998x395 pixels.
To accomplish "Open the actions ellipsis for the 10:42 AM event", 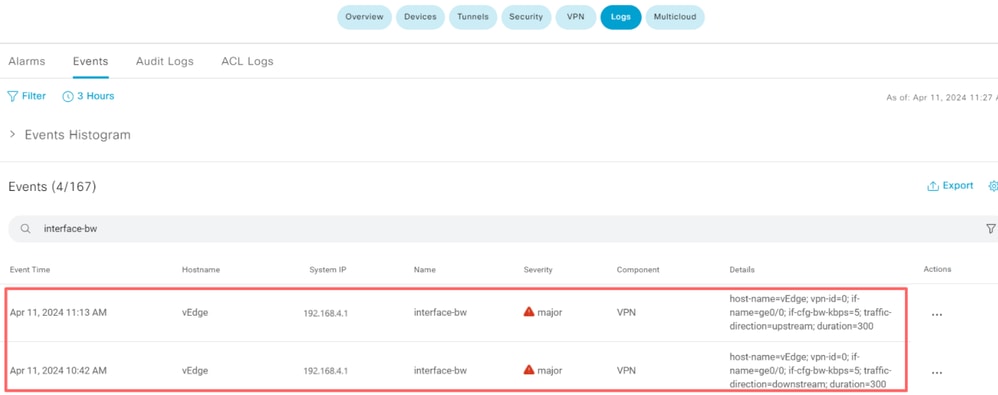I will pyautogui.click(x=936, y=373).
